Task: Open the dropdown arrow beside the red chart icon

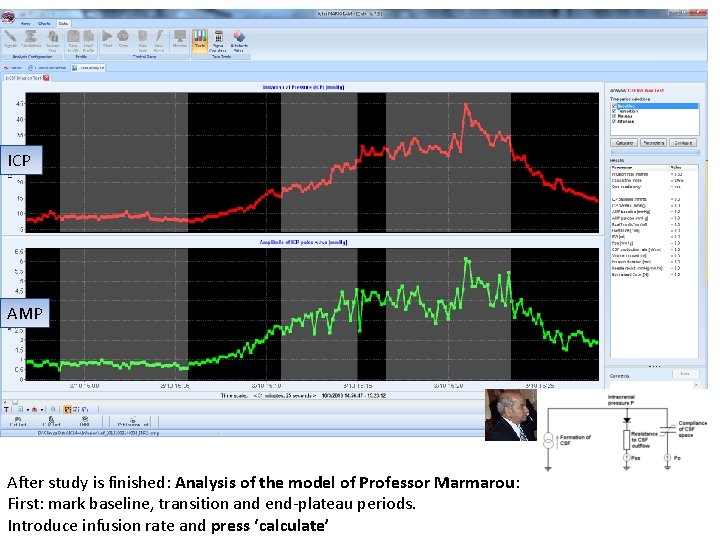Action: pyautogui.click(x=42, y=410)
